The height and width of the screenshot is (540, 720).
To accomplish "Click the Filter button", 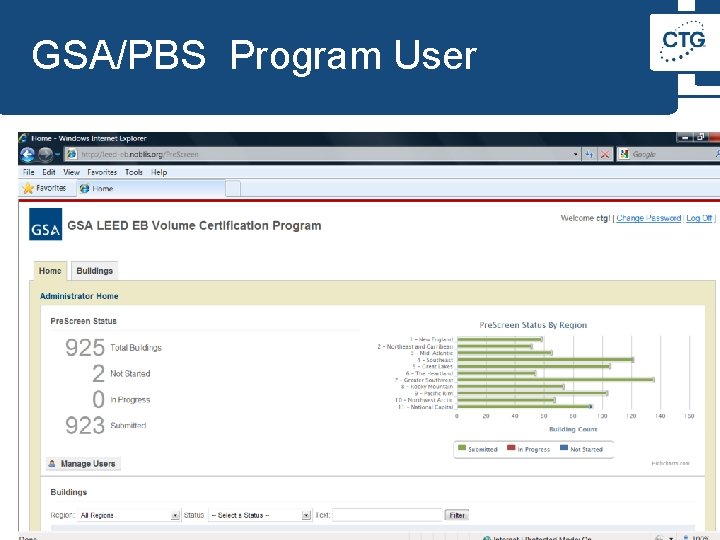I will pos(456,516).
